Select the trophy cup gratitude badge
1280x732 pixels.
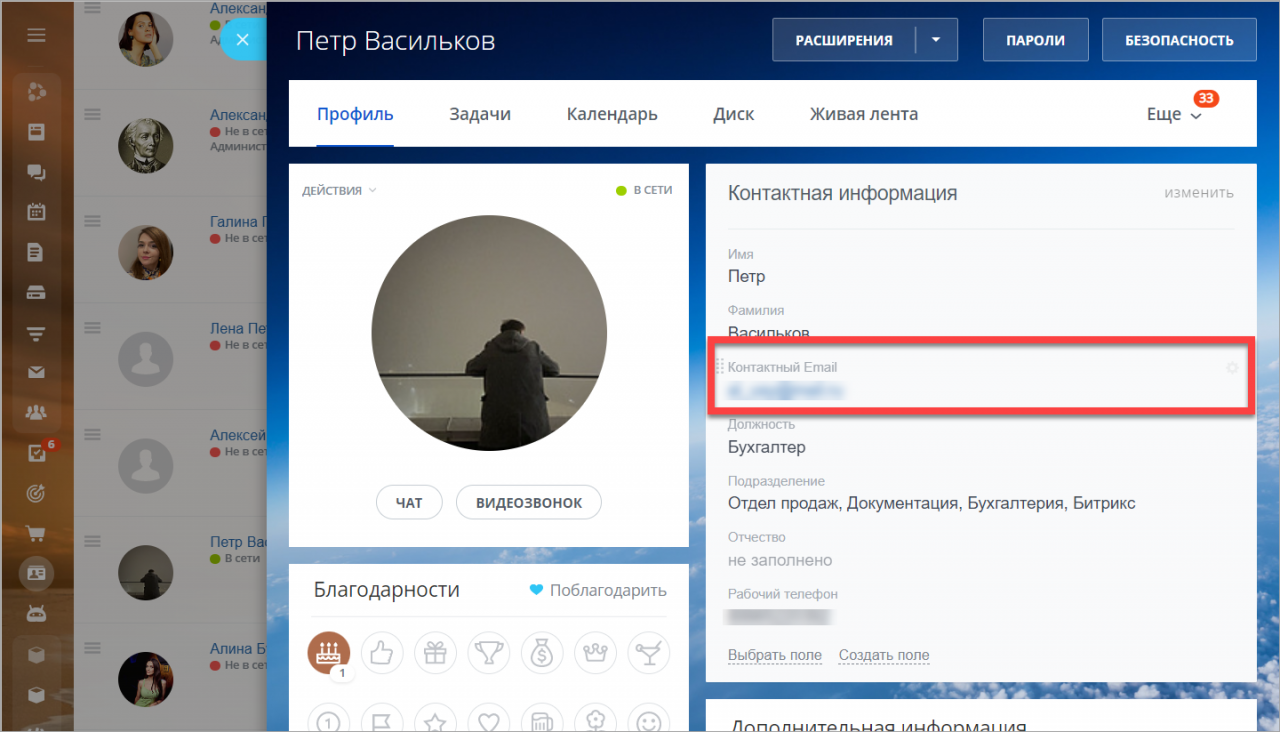[489, 653]
